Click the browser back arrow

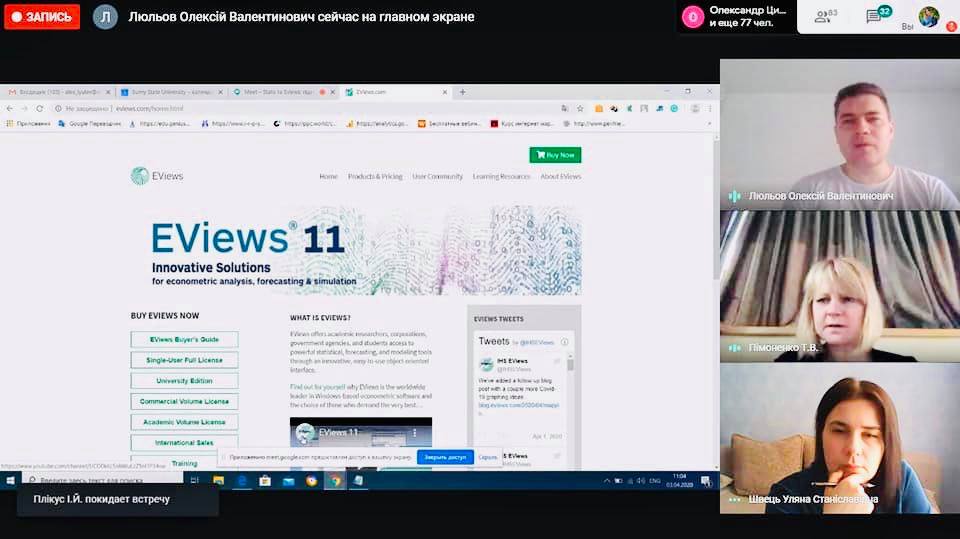(10, 108)
